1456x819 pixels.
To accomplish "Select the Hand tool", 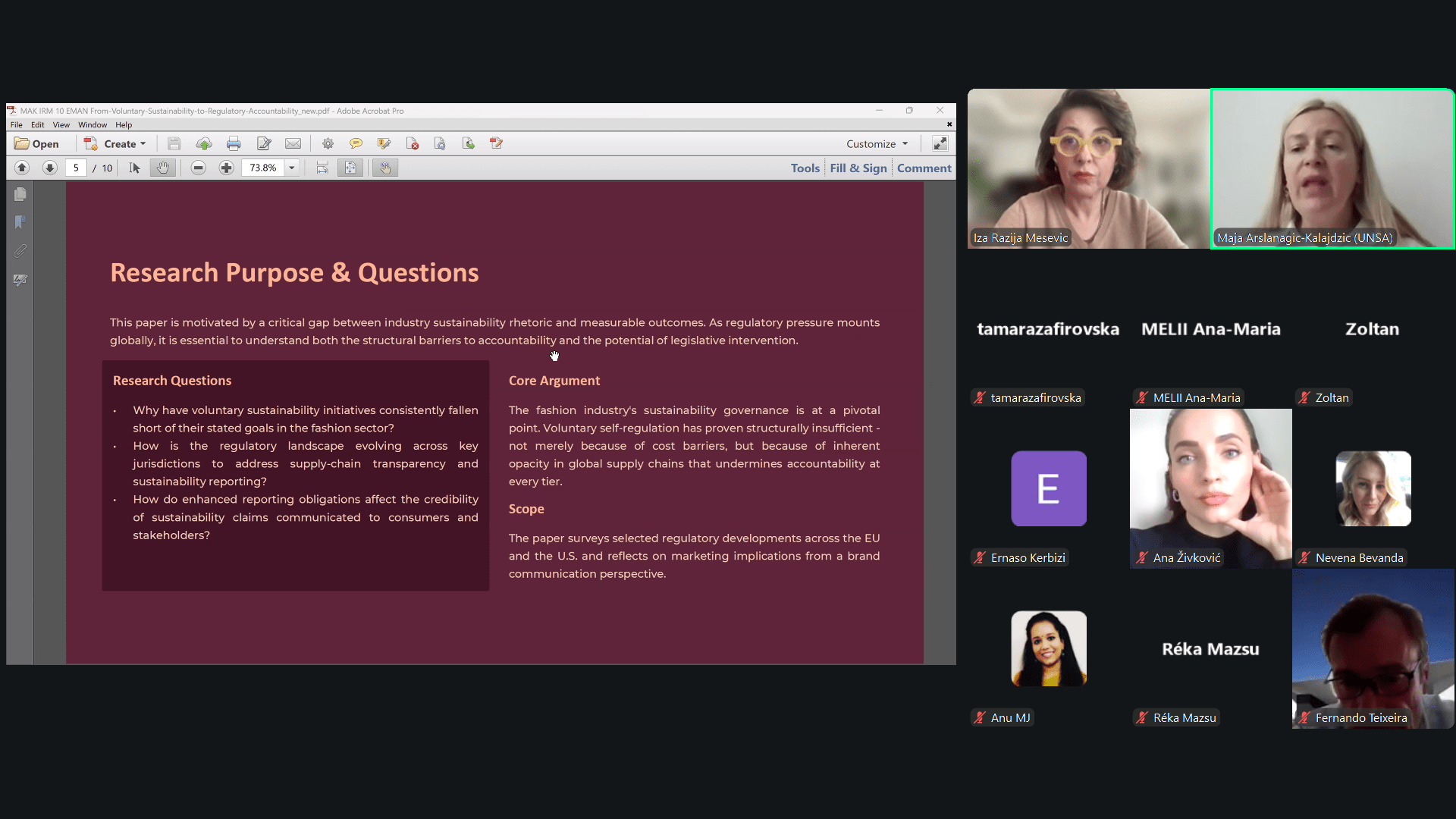I will 162,168.
